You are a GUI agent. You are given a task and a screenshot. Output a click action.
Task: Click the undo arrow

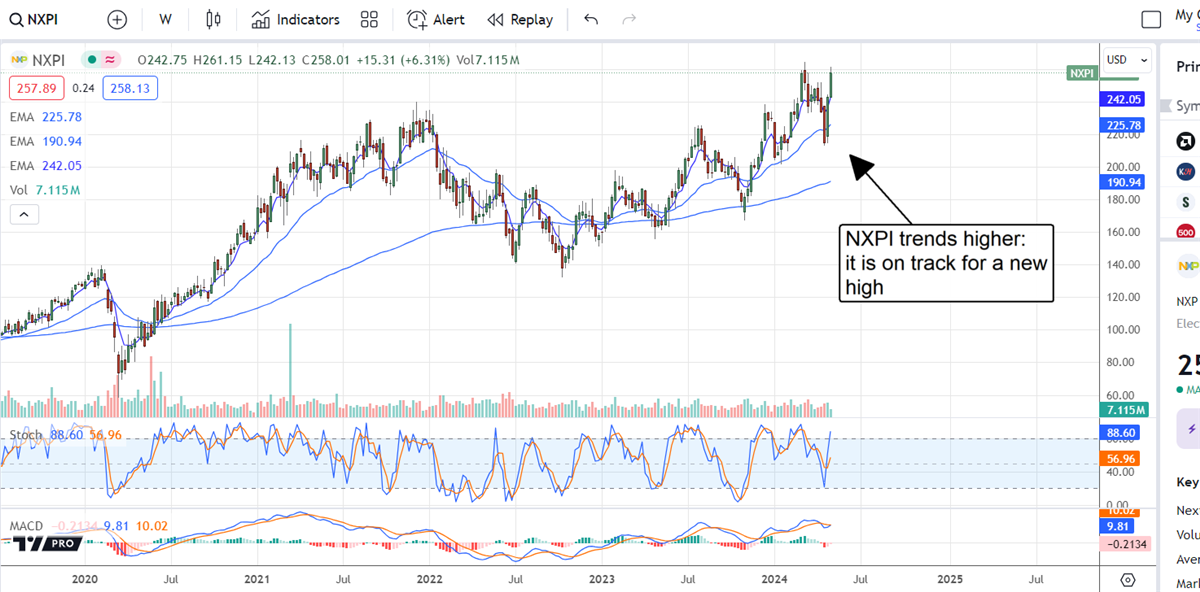point(591,19)
